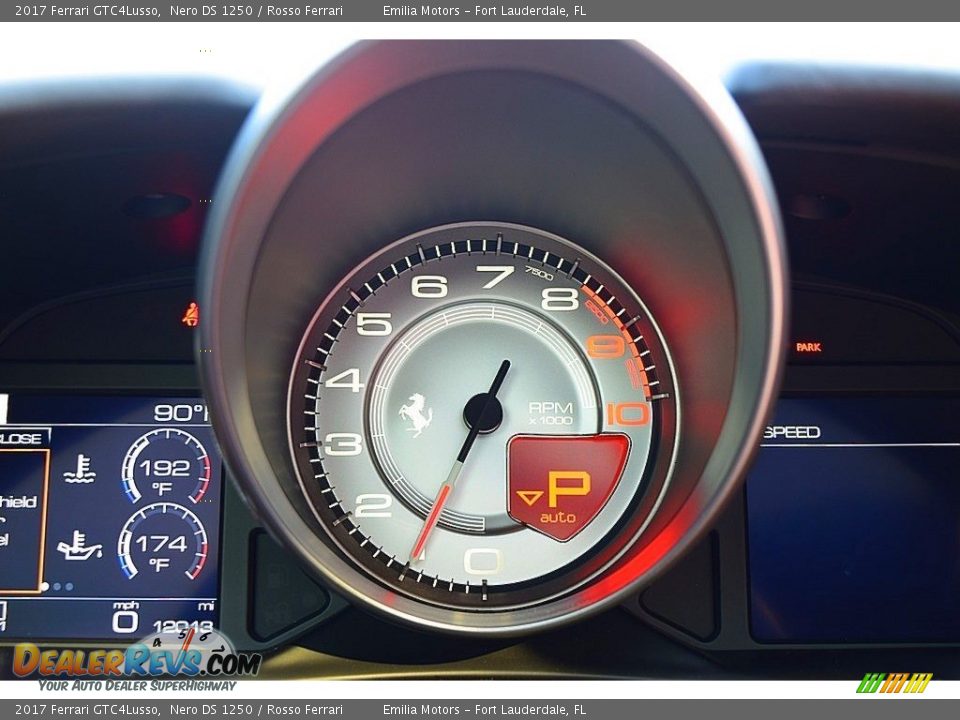
Task: Select the 174 °F oil gauge
Action: [163, 542]
